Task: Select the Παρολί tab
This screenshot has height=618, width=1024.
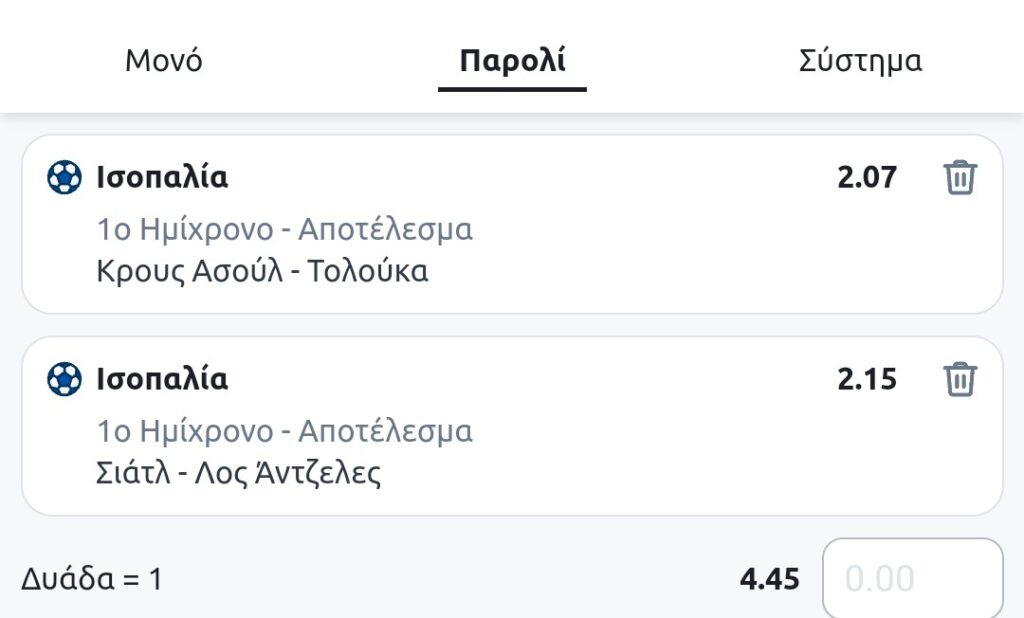Action: pos(512,61)
